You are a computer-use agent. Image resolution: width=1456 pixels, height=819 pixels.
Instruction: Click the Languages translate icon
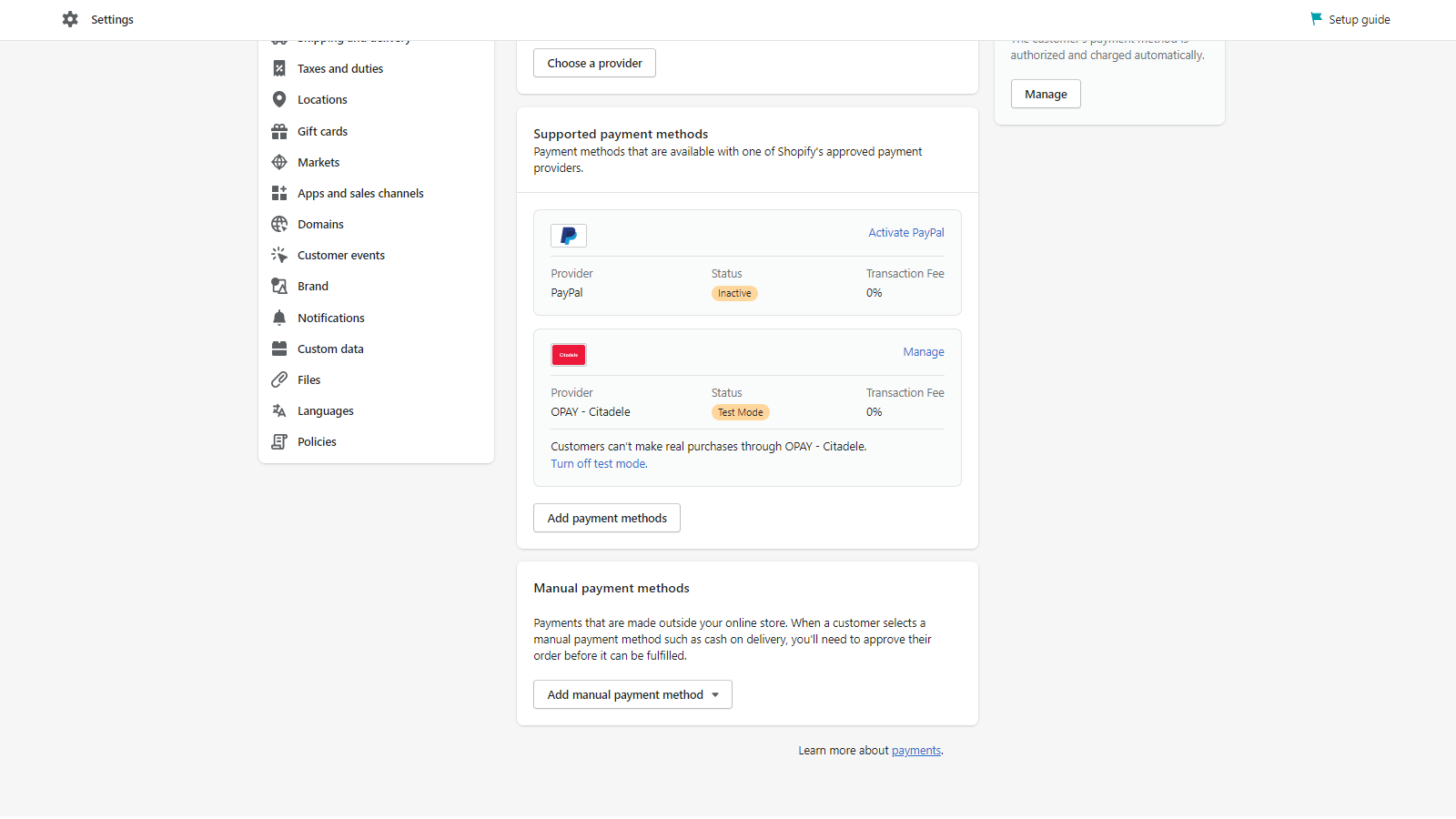coord(279,410)
